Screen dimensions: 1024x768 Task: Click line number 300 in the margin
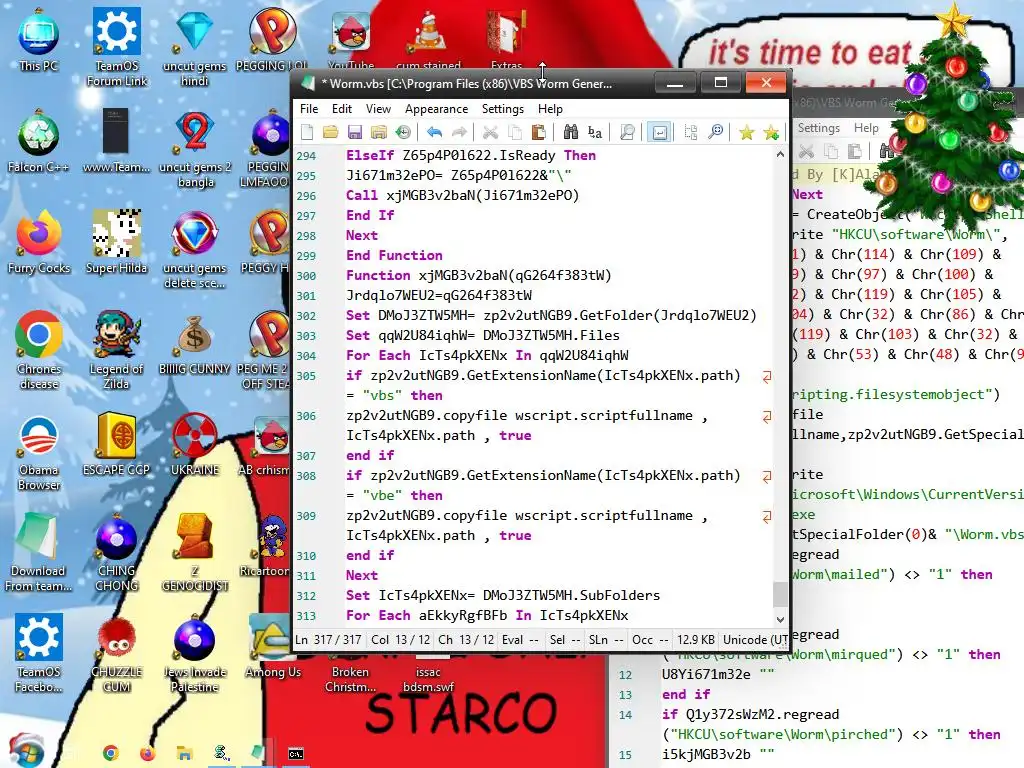point(306,276)
